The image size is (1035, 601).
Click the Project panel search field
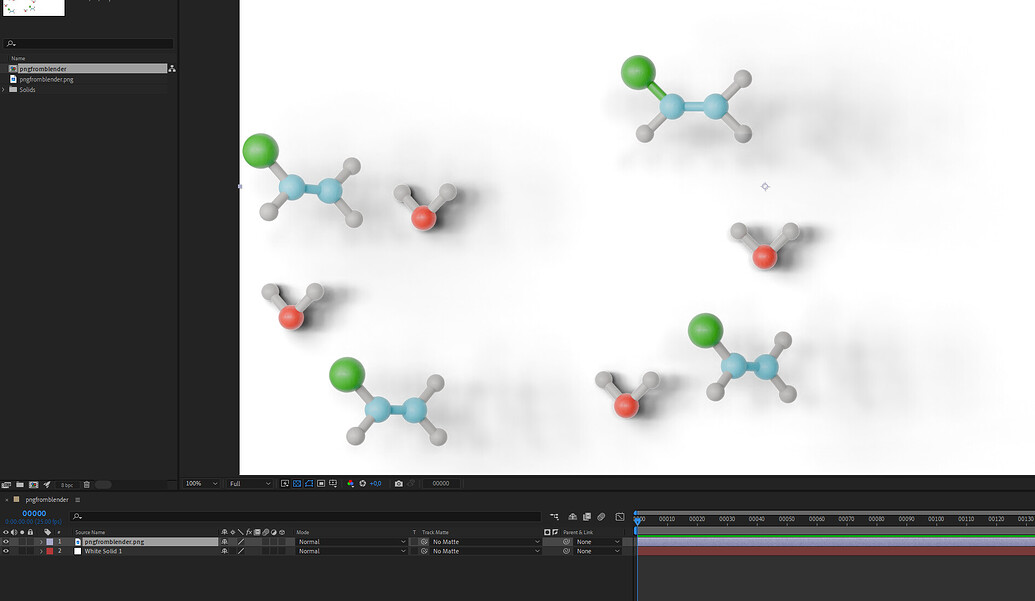(88, 44)
